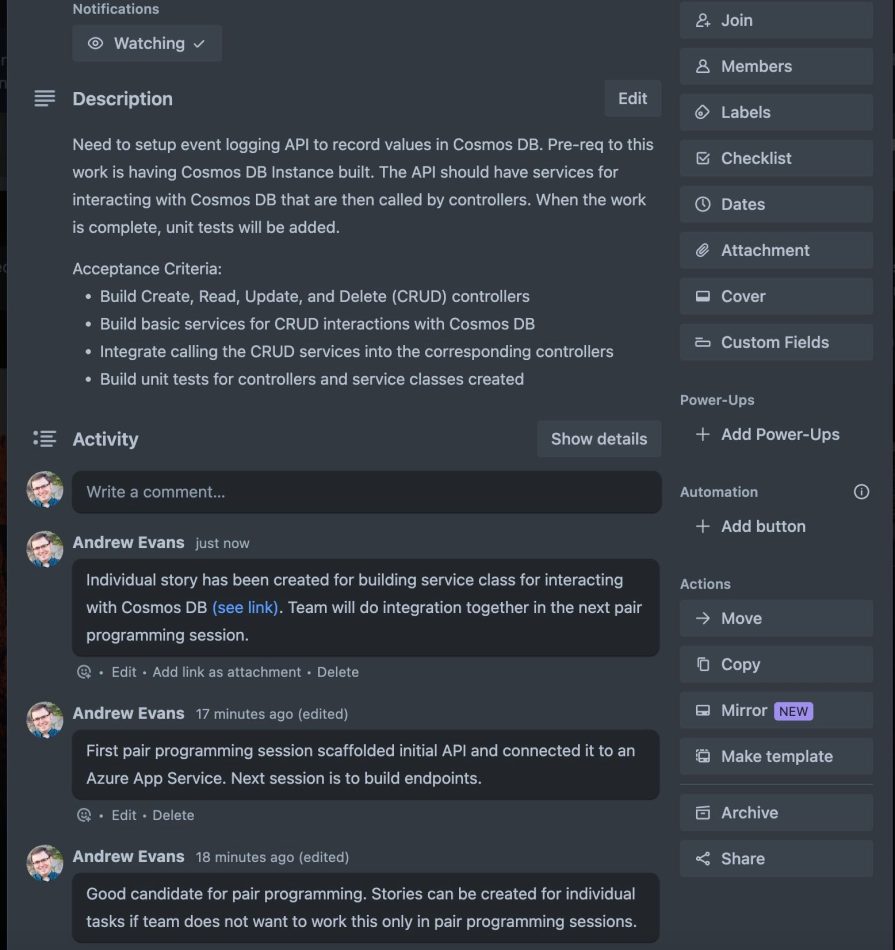This screenshot has width=895, height=950.
Task: Click the Labels tag icon
Action: pyautogui.click(x=703, y=113)
